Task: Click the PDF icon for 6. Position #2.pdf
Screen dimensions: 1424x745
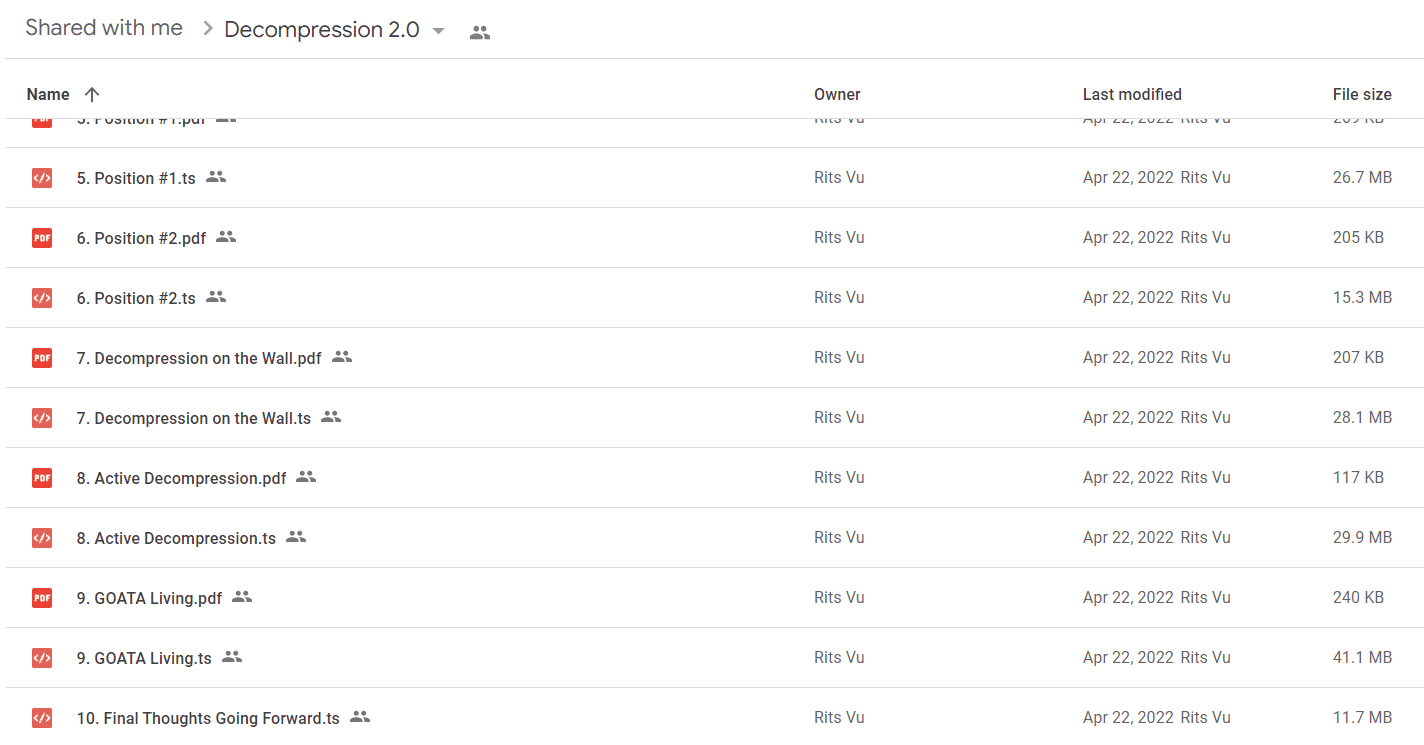Action: click(x=42, y=238)
